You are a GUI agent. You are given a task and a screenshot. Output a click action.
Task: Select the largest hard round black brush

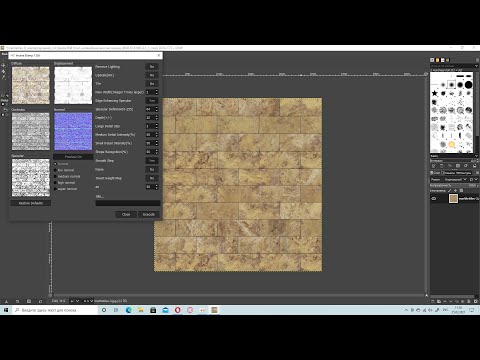pos(468,85)
